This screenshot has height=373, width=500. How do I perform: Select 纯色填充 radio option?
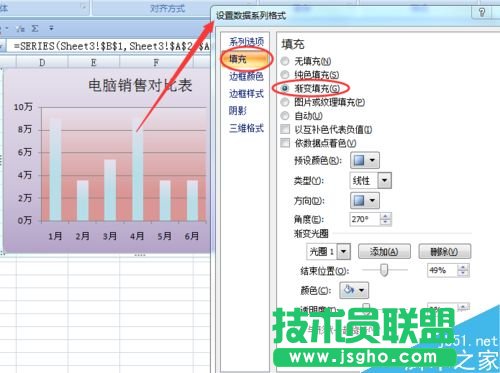pyautogui.click(x=285, y=75)
